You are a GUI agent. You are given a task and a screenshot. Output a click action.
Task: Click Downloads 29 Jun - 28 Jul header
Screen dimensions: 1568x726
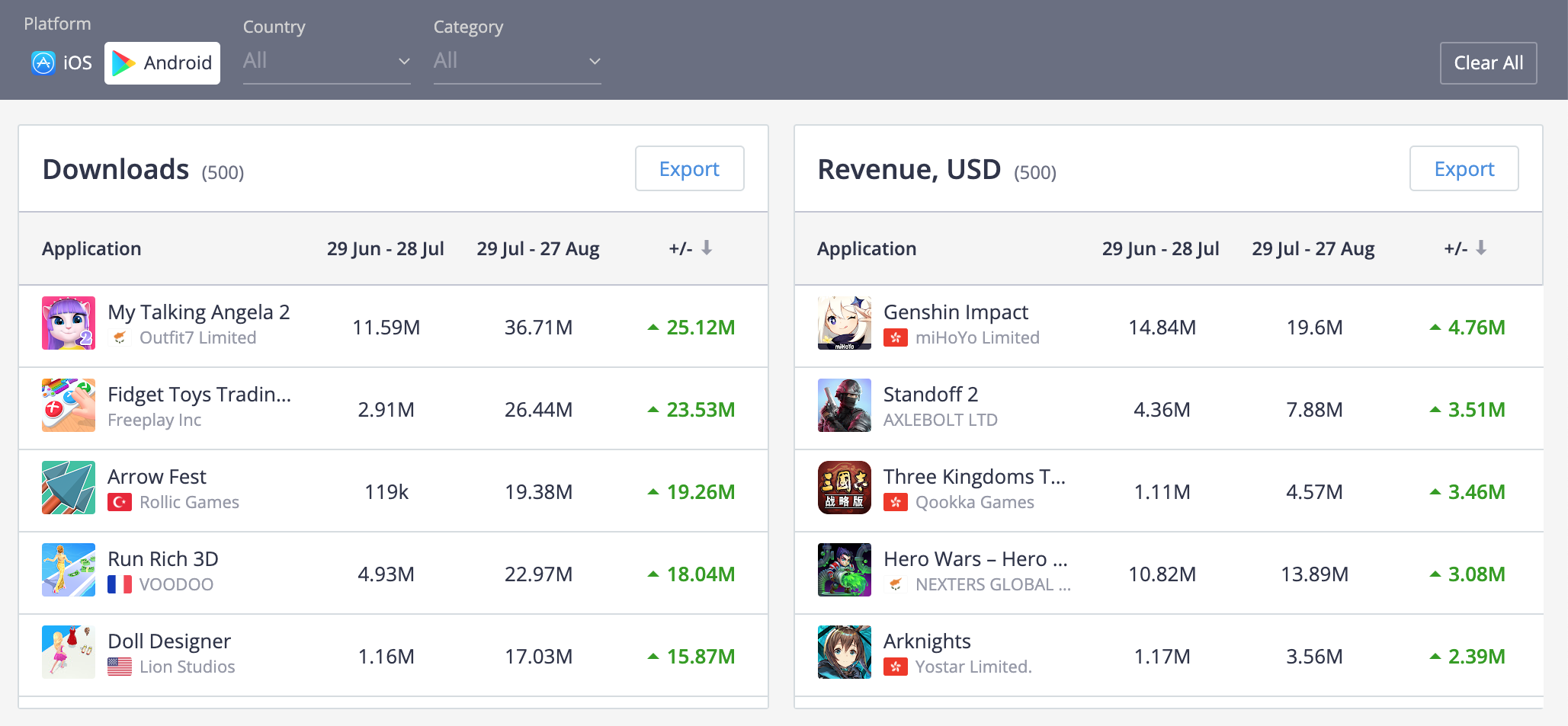(386, 248)
